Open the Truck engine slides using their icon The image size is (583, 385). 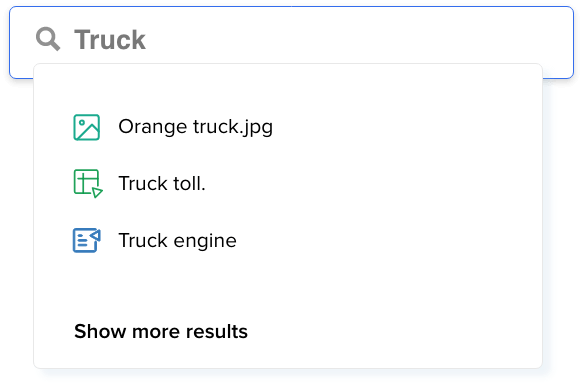point(87,240)
